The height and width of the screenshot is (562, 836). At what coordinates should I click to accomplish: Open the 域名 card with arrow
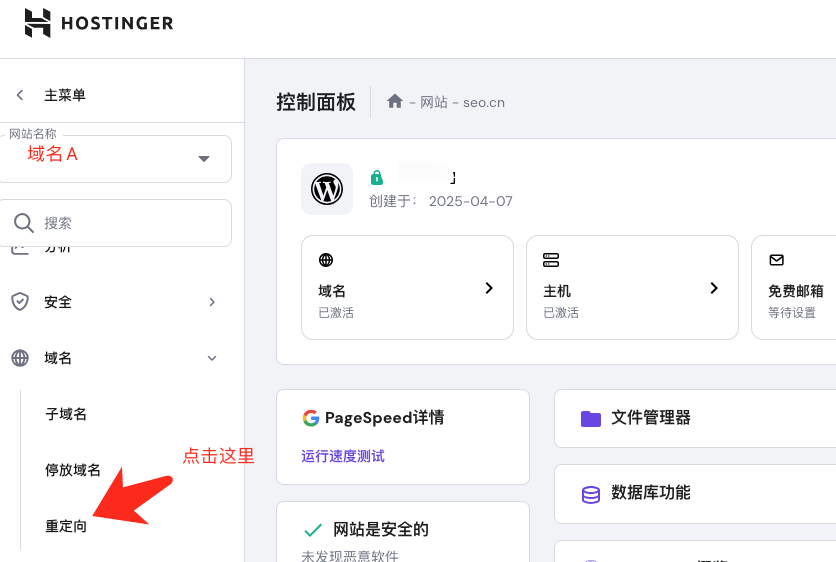[489, 288]
